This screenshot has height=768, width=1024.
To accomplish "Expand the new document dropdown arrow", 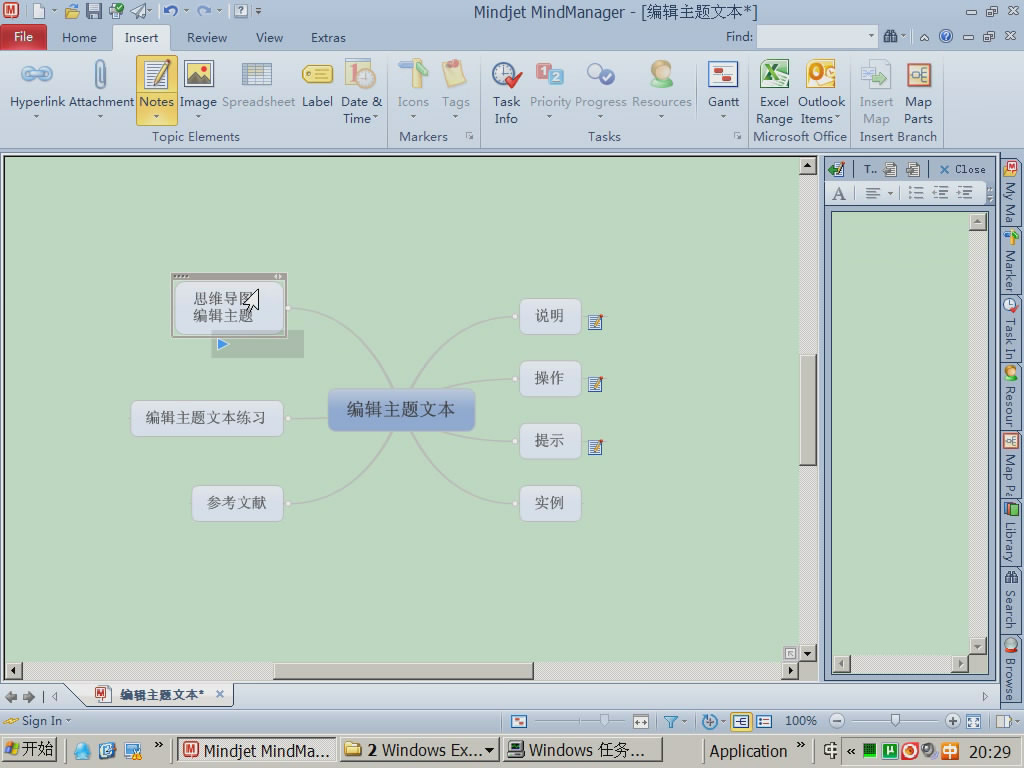I will tap(54, 11).
